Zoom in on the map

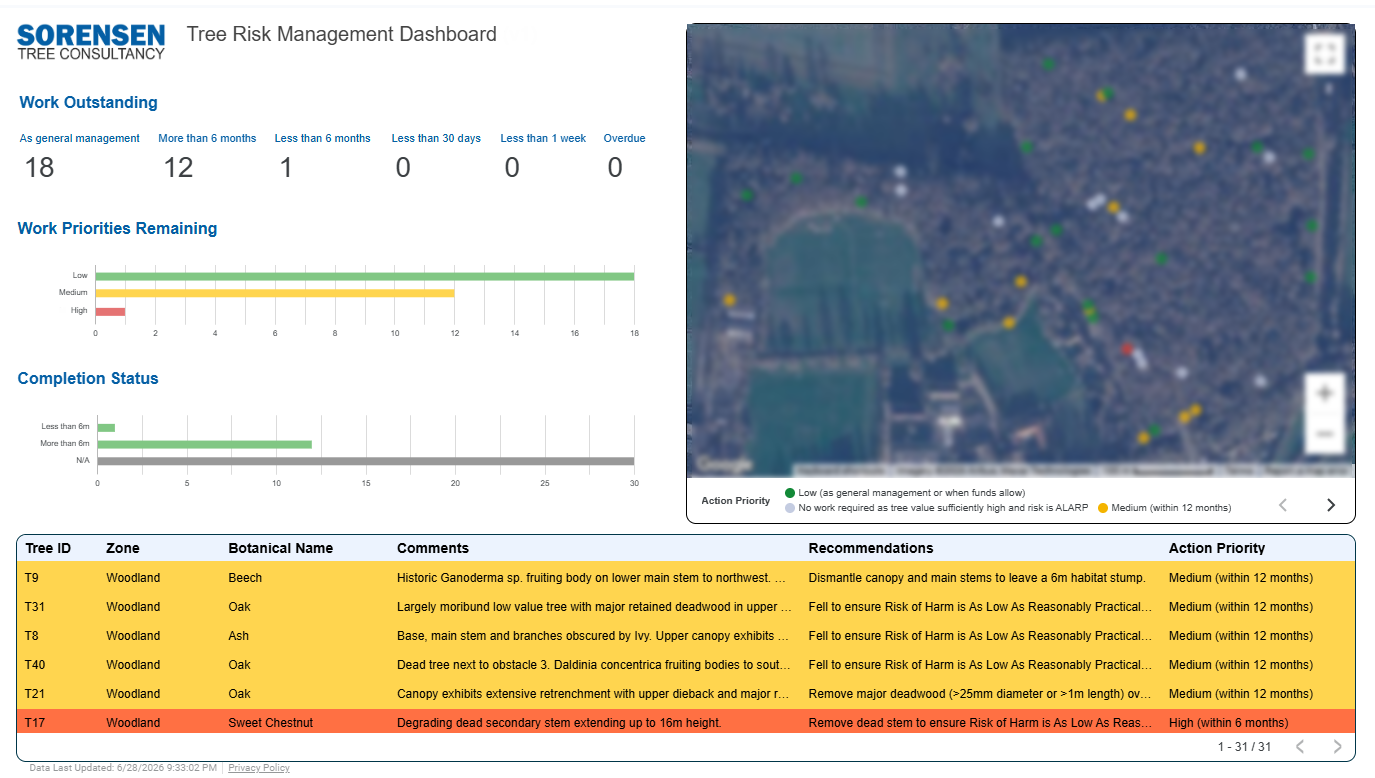click(x=1324, y=394)
